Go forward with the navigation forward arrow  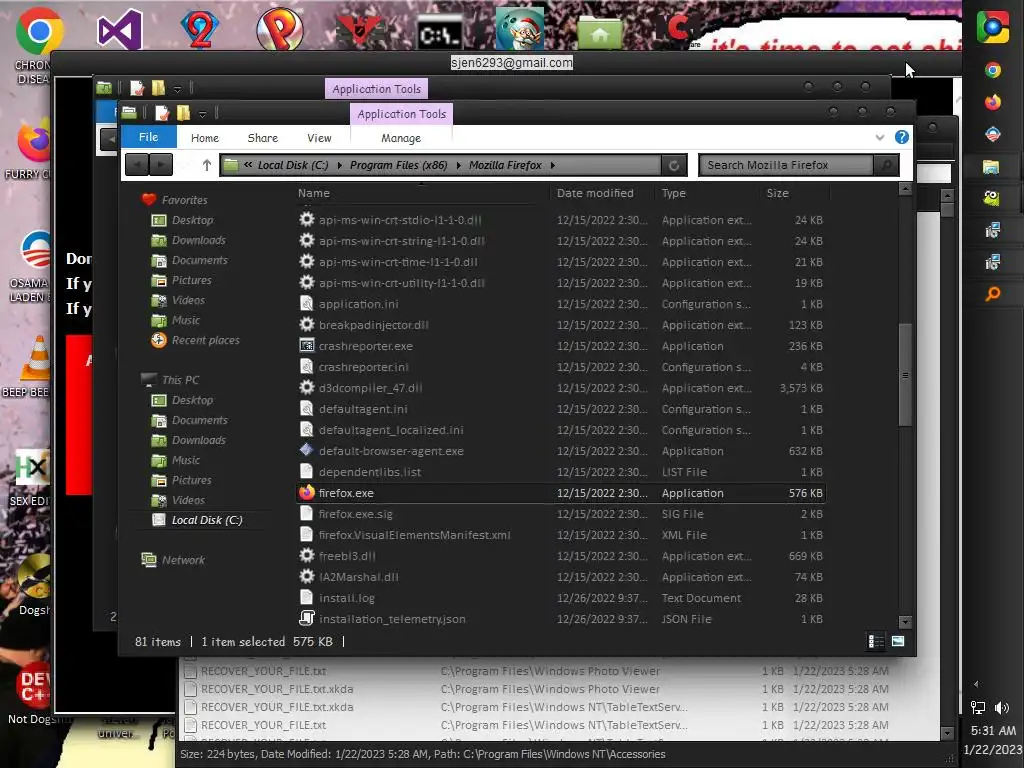click(161, 165)
